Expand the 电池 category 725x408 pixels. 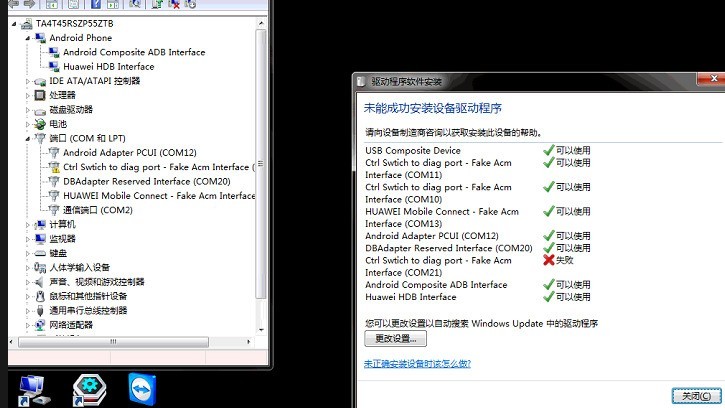click(28, 124)
